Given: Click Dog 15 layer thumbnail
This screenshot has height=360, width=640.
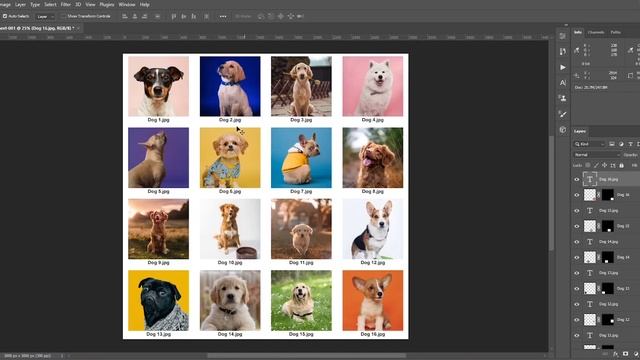Looking at the screenshot, I should tap(590, 226).
